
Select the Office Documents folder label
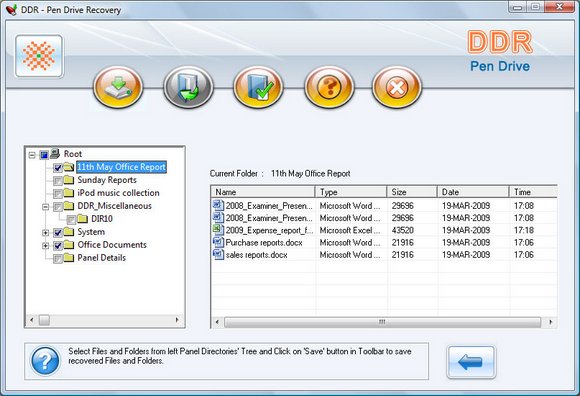tap(112, 245)
